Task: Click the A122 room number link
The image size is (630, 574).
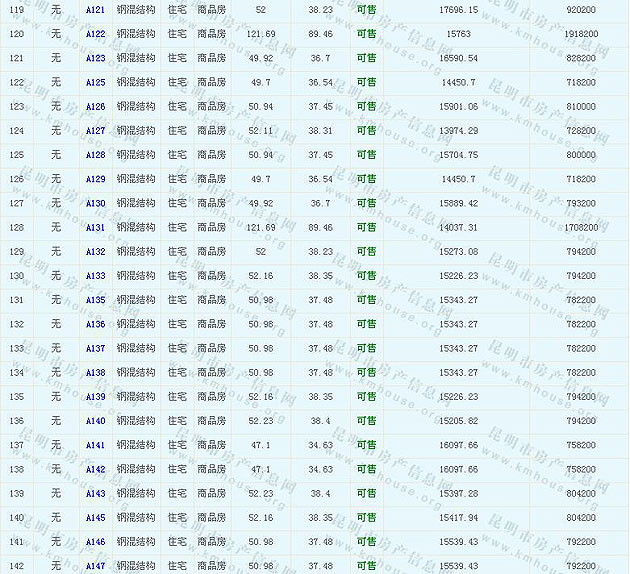Action: click(95, 34)
